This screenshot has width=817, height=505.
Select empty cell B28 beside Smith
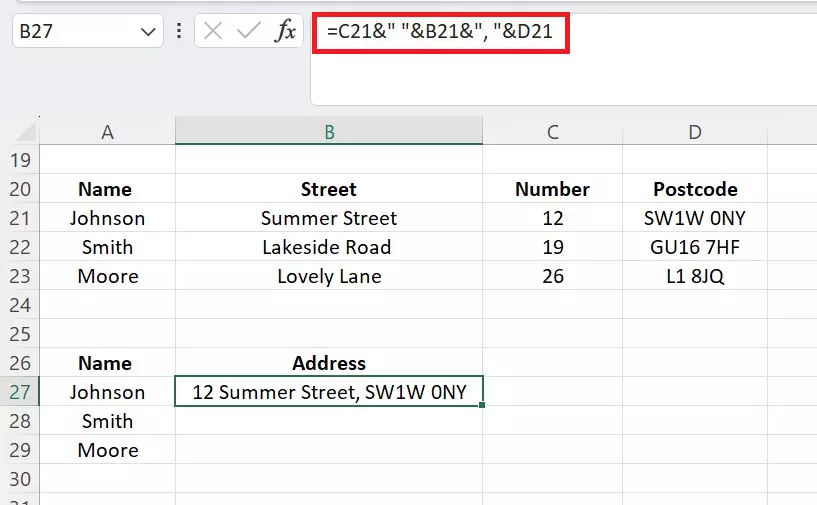(329, 421)
